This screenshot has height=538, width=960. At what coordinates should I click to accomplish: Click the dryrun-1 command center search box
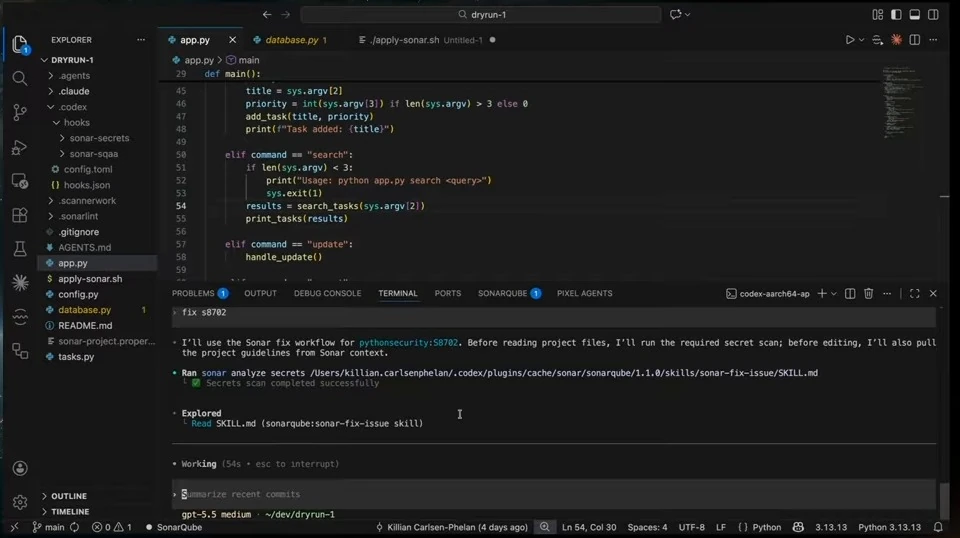(x=481, y=14)
